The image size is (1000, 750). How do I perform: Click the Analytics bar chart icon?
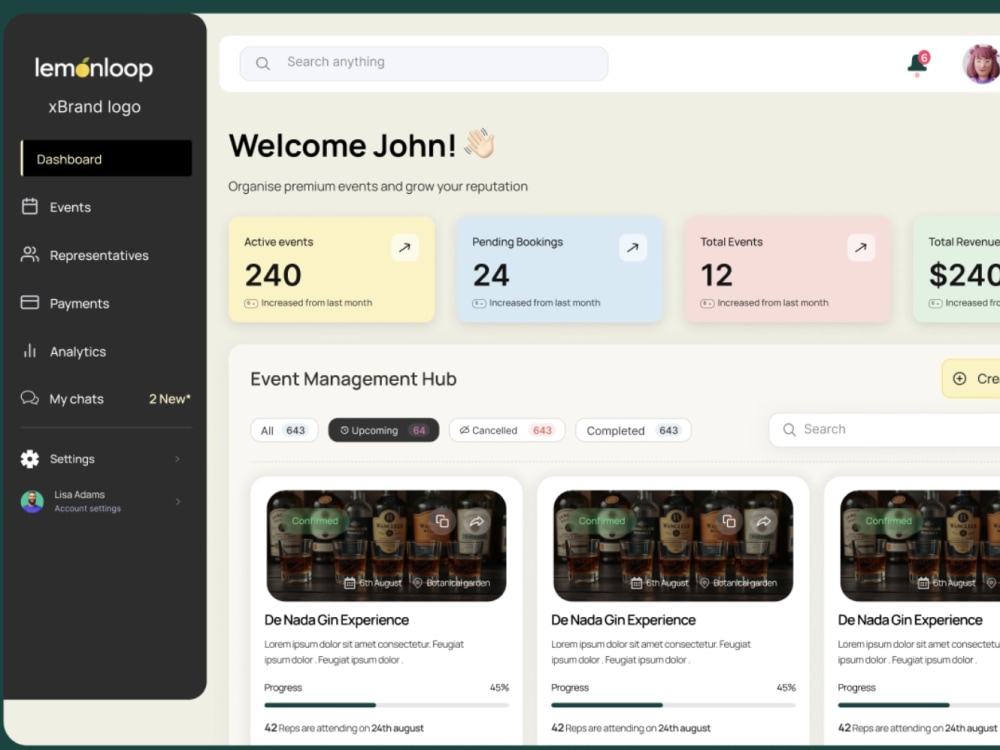click(29, 351)
